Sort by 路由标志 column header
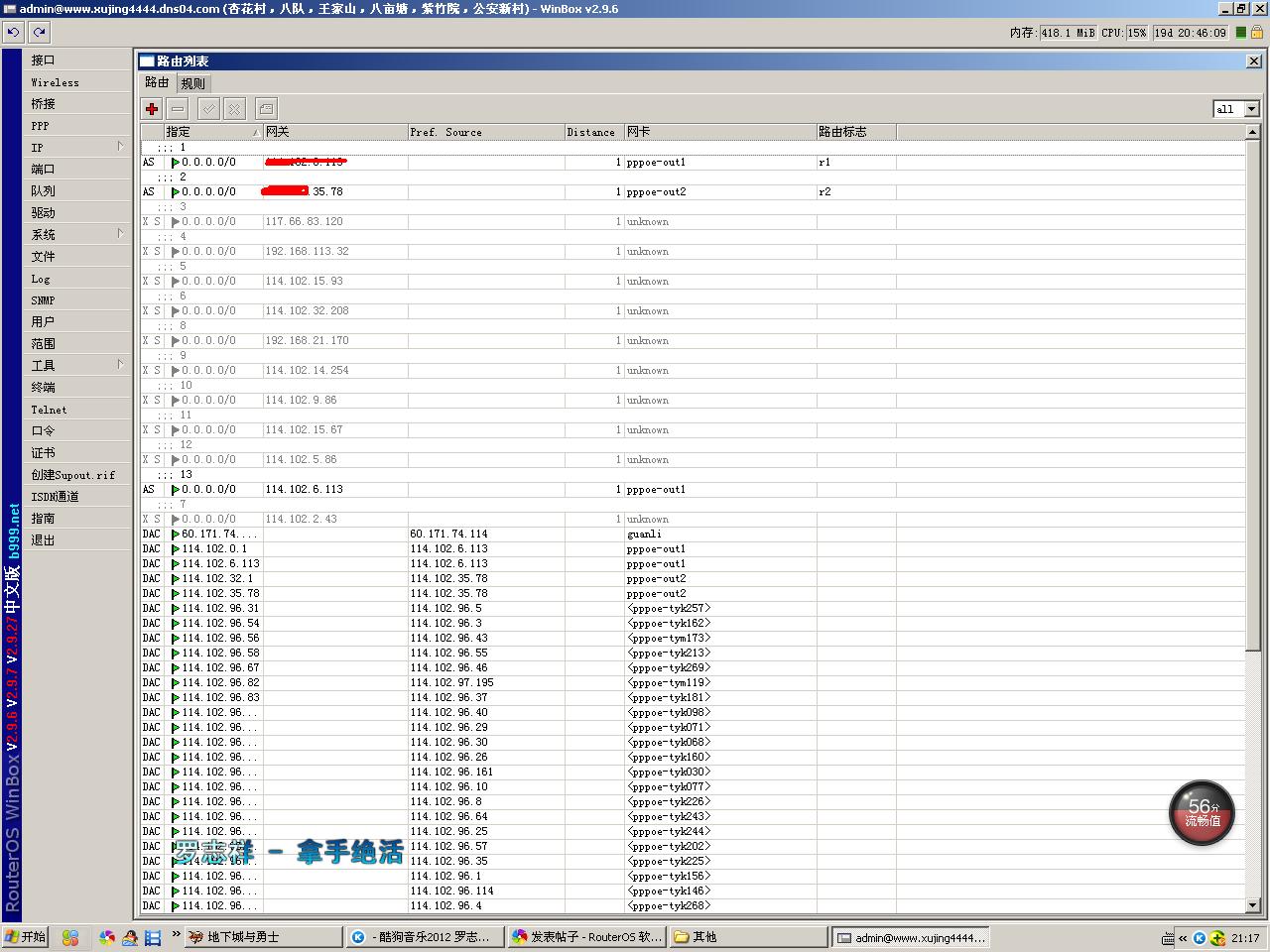This screenshot has width=1270, height=952. click(x=856, y=132)
